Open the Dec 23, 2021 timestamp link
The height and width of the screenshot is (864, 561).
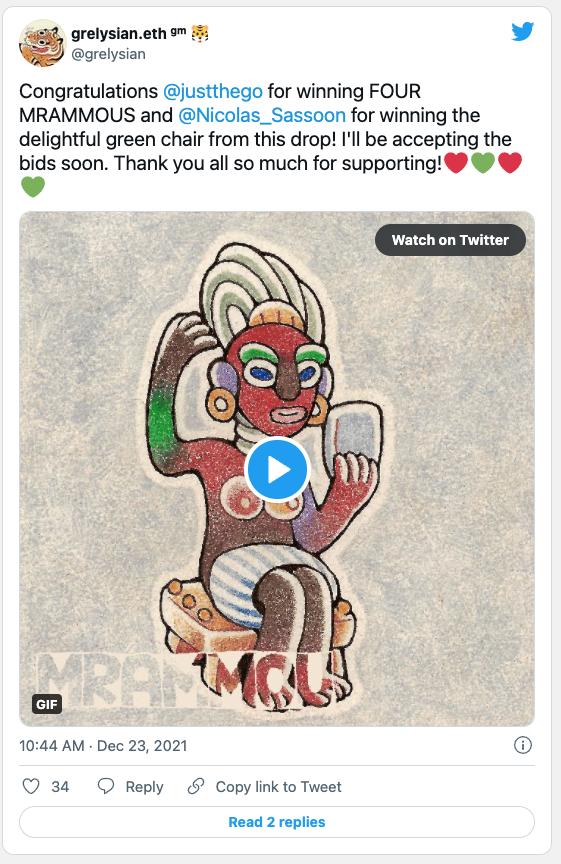click(142, 746)
